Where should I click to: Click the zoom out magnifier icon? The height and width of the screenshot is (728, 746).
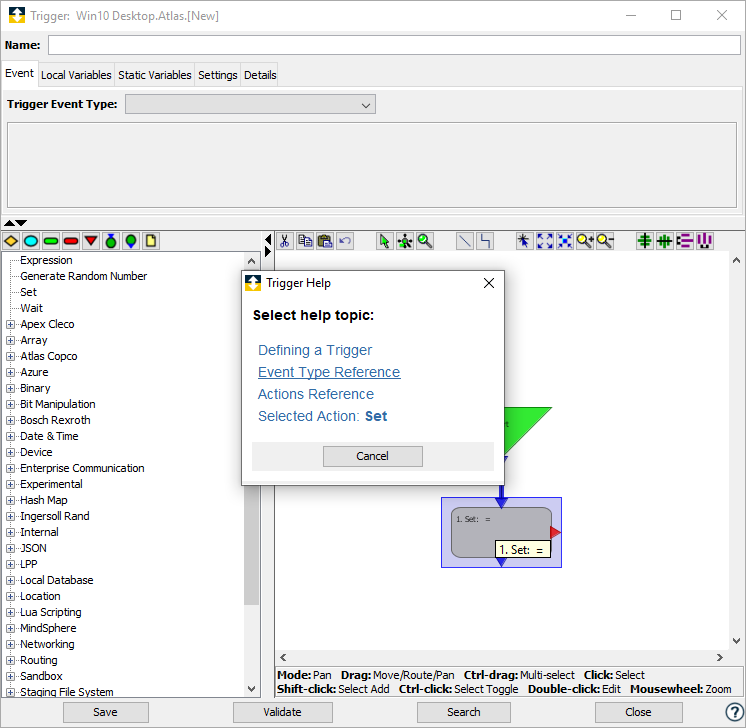click(605, 241)
